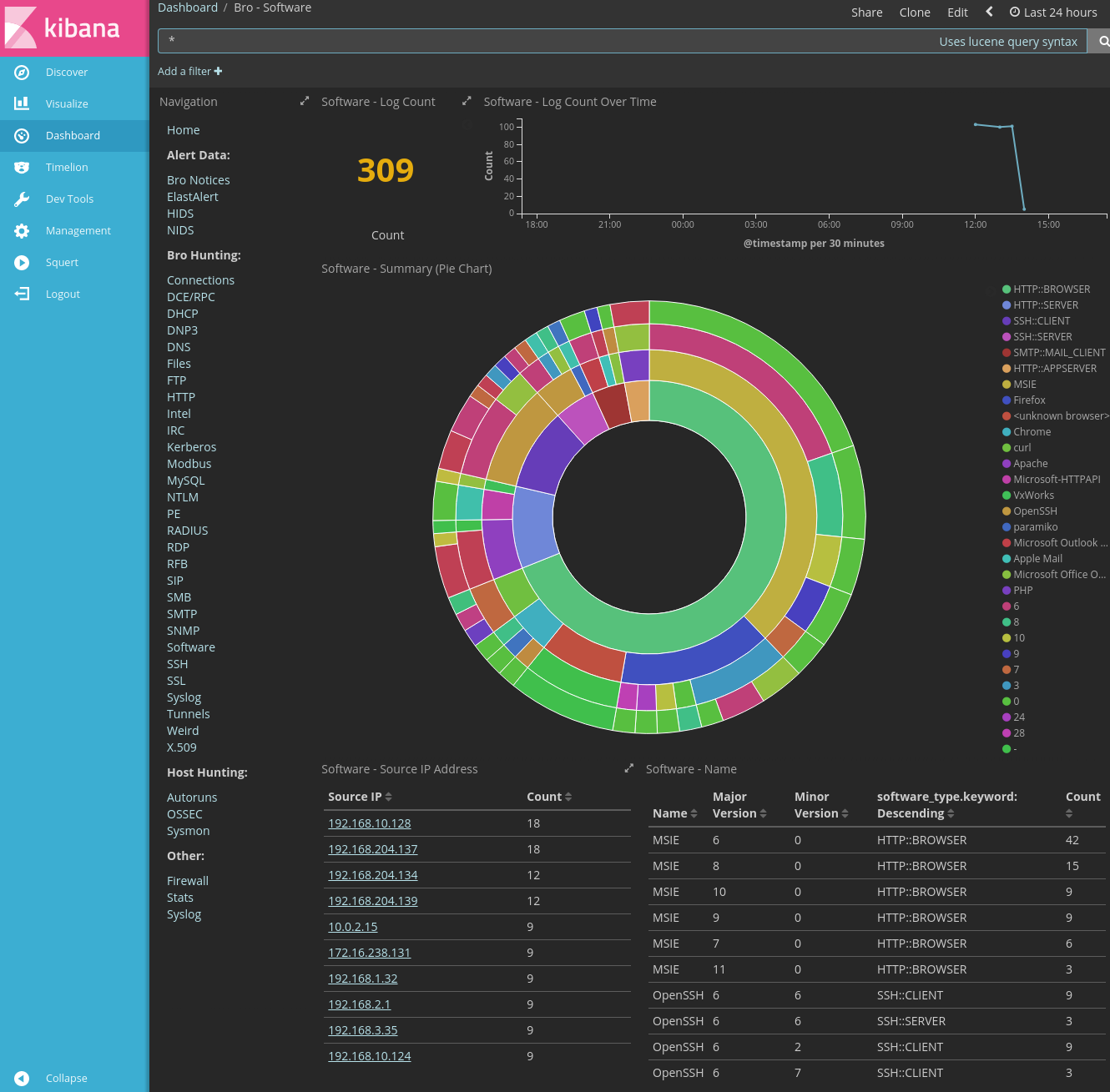1110x1092 pixels.
Task: Sort by Major Version arrows
Action: coord(764,813)
